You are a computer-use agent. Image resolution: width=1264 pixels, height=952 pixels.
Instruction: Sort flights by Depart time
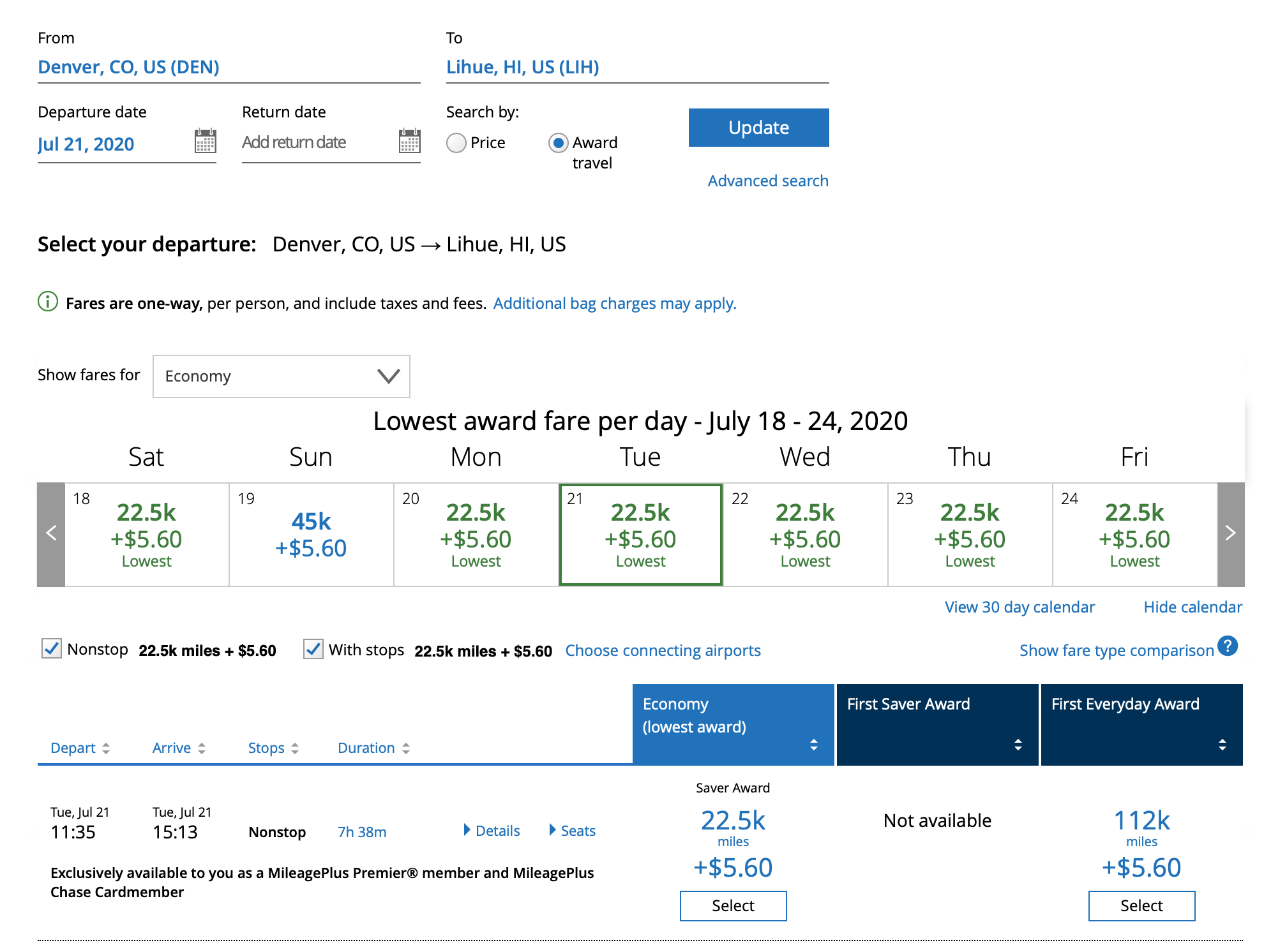(x=80, y=748)
